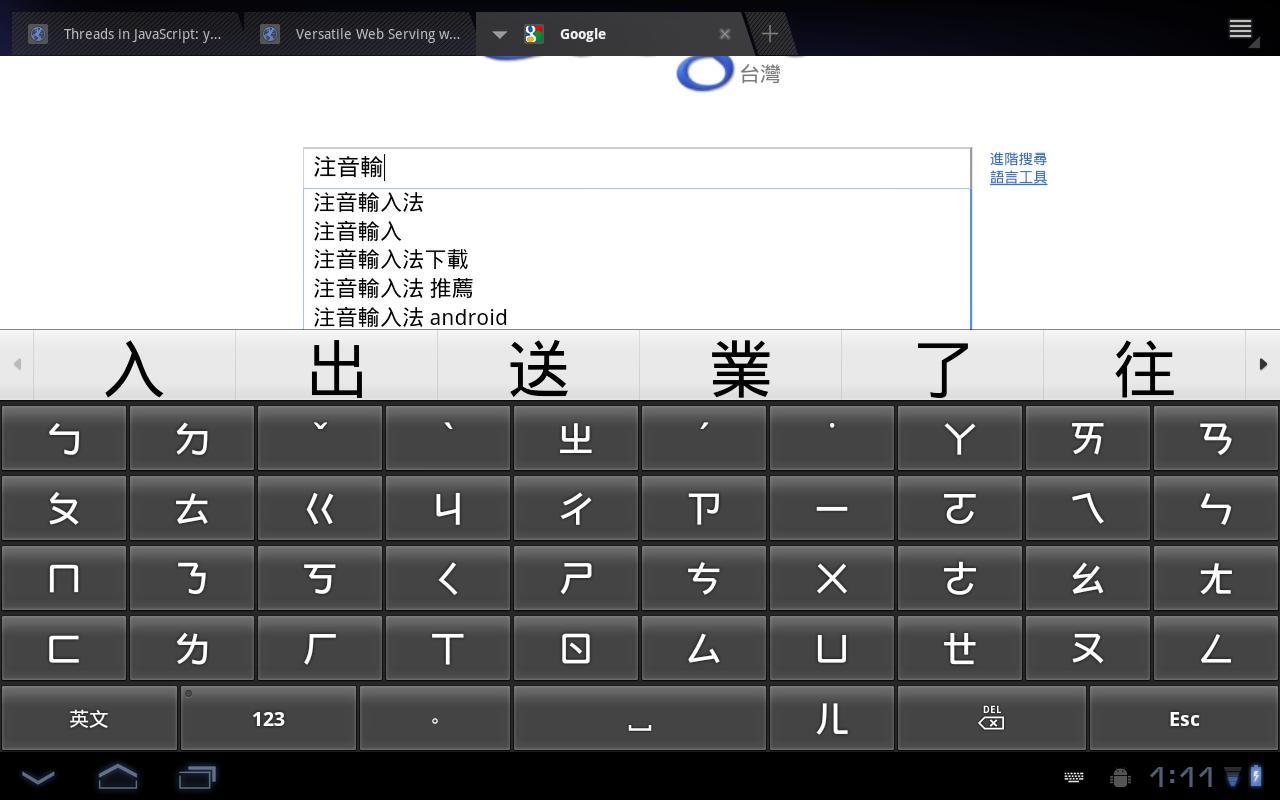
Task: Open the tab list dropdown arrow
Action: 499,33
